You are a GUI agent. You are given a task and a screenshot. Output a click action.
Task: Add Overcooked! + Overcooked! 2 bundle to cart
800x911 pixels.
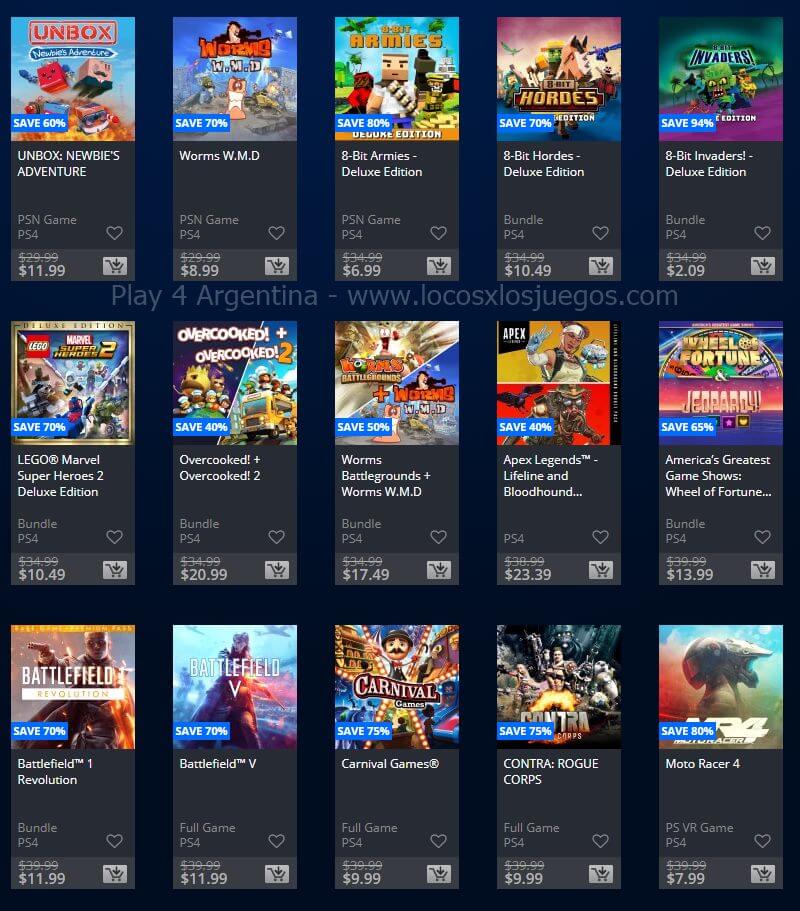pyautogui.click(x=277, y=570)
